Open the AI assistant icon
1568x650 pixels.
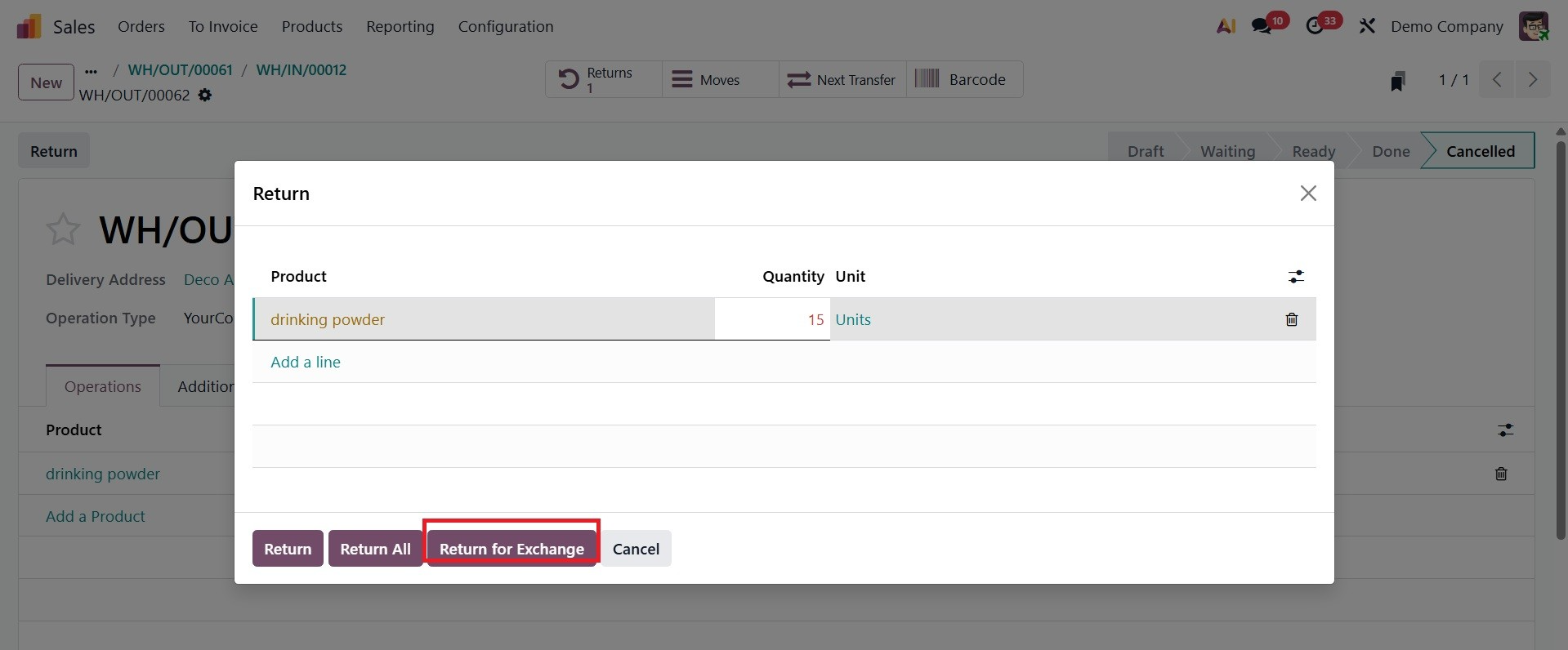[1226, 26]
